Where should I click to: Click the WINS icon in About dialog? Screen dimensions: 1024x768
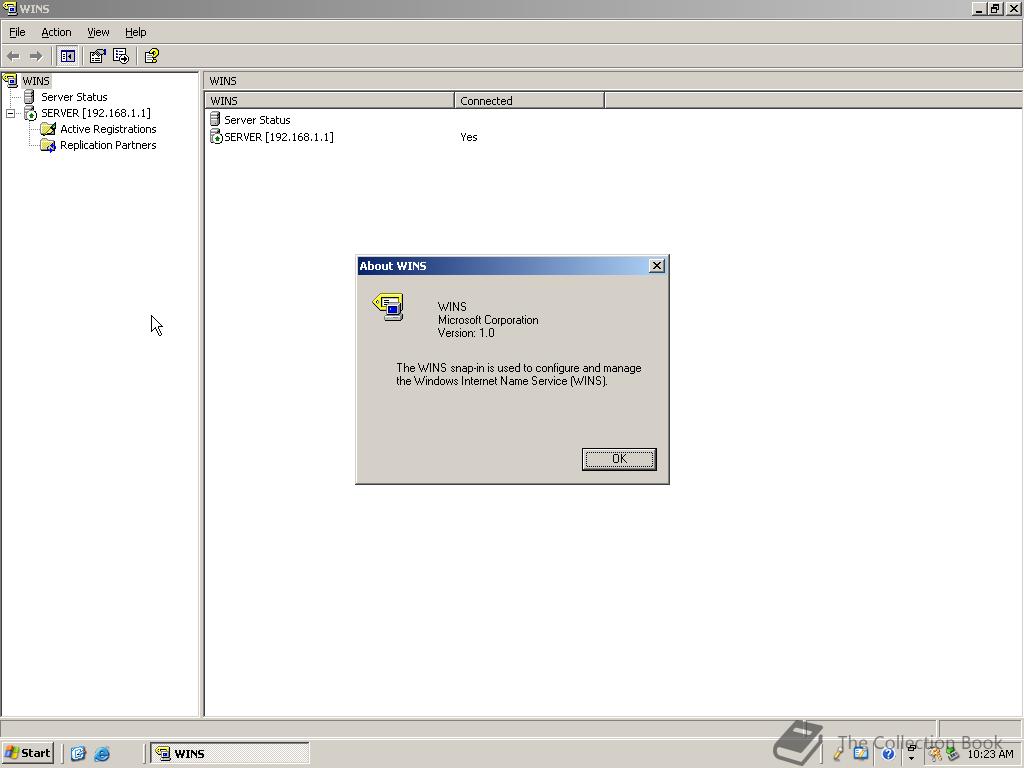click(388, 307)
